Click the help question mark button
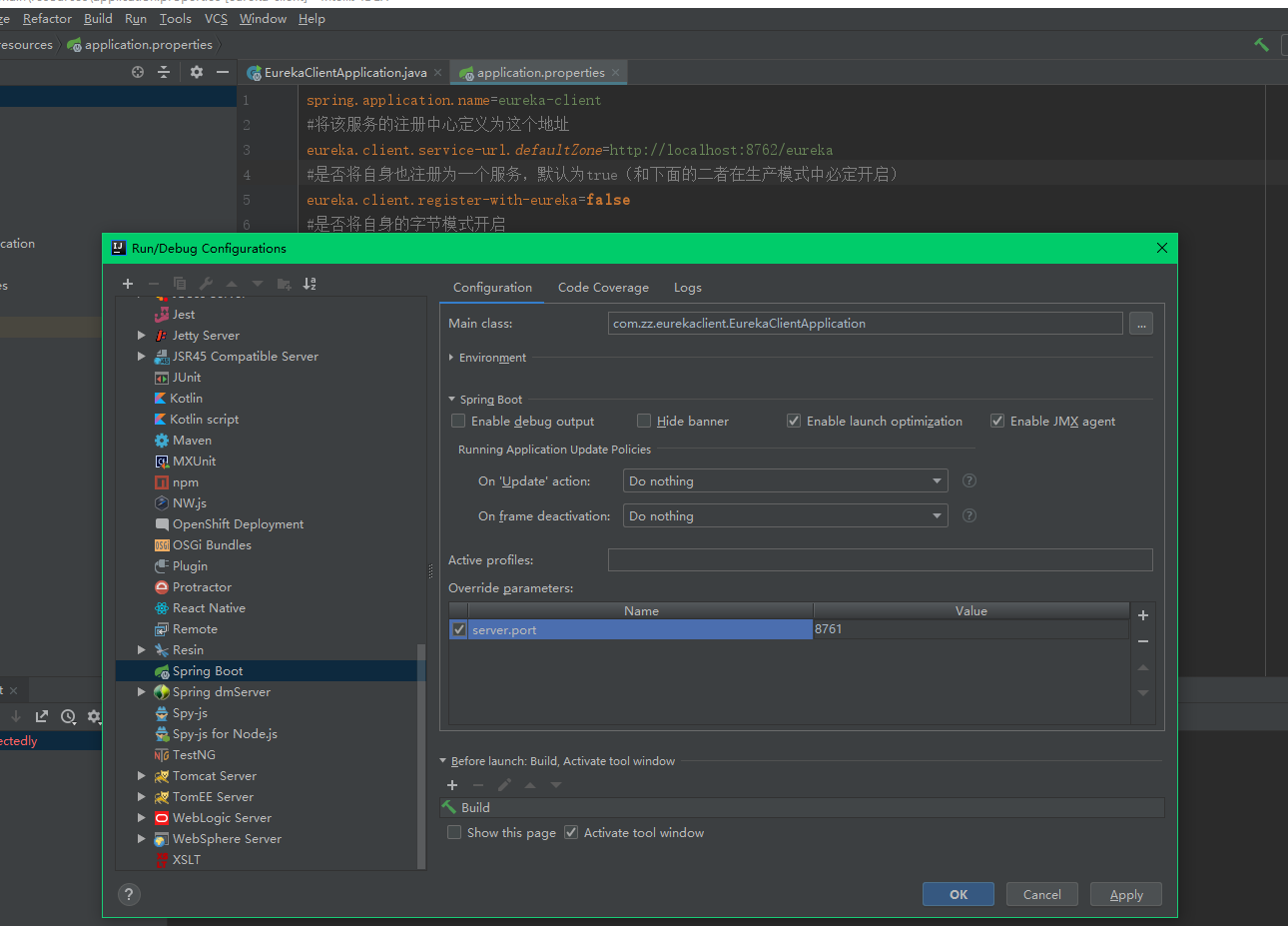1288x926 pixels. pos(129,894)
